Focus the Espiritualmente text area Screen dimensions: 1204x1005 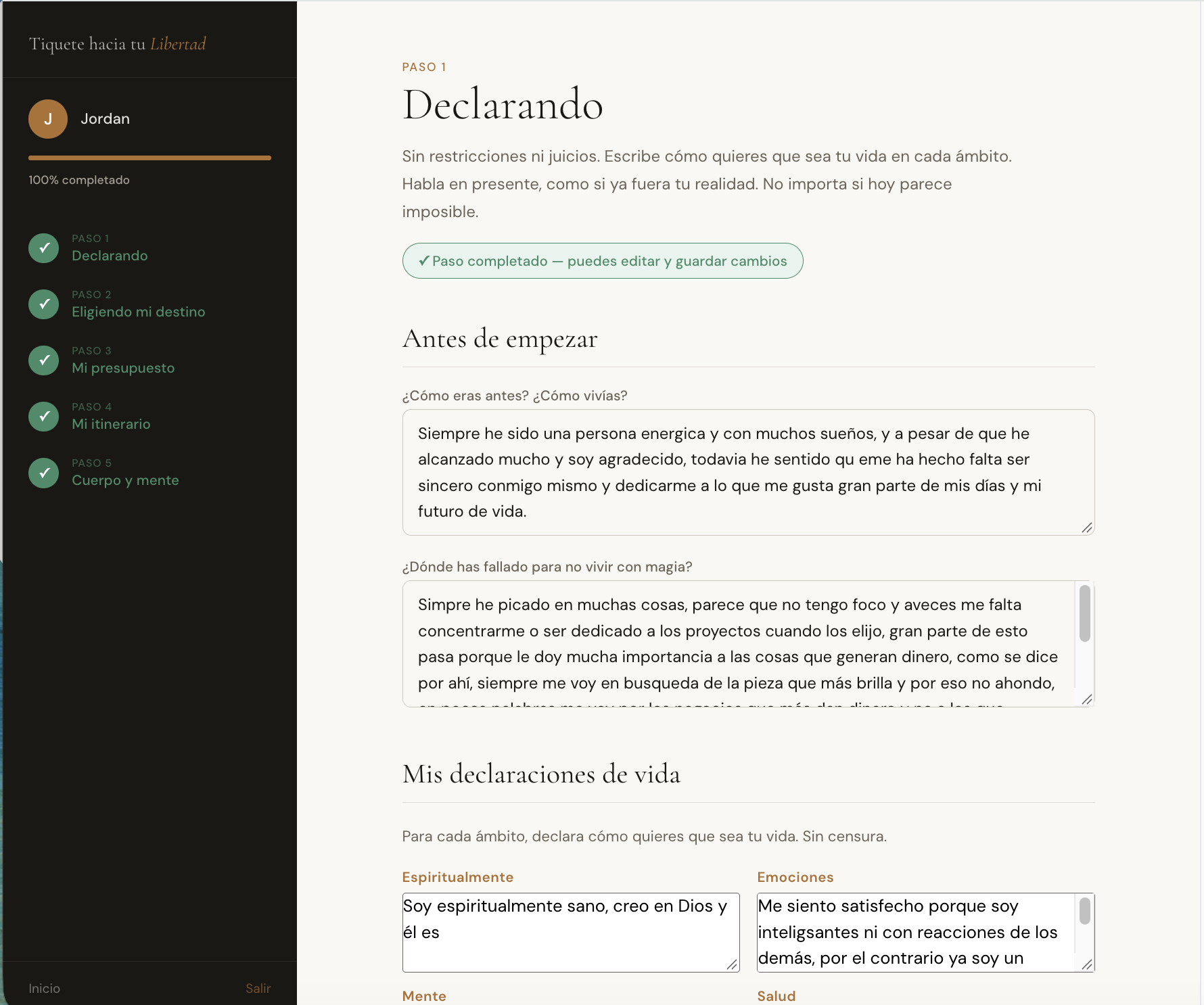[x=571, y=933]
